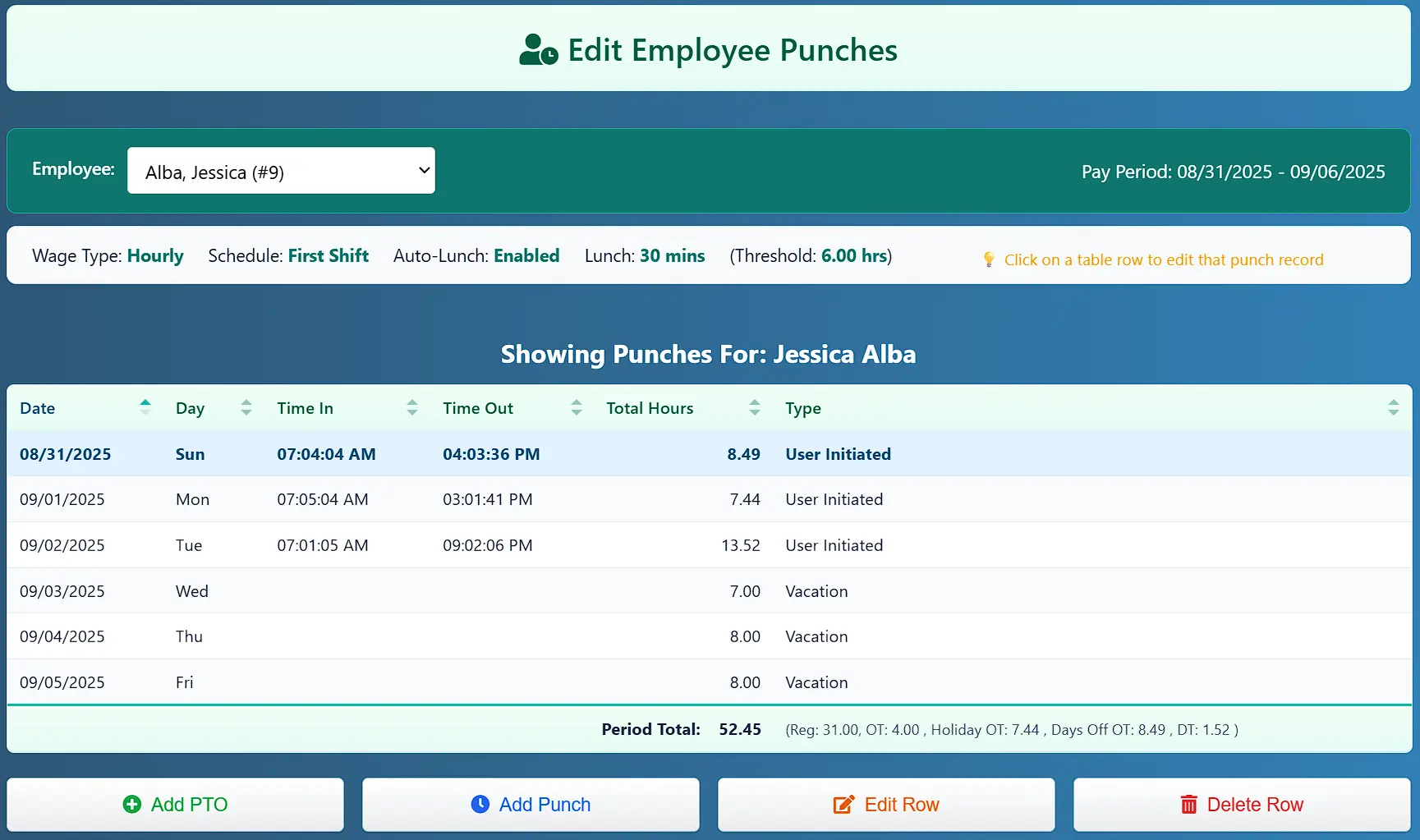Click the trash icon on Delete Row
Image resolution: width=1420 pixels, height=840 pixels.
(1188, 805)
